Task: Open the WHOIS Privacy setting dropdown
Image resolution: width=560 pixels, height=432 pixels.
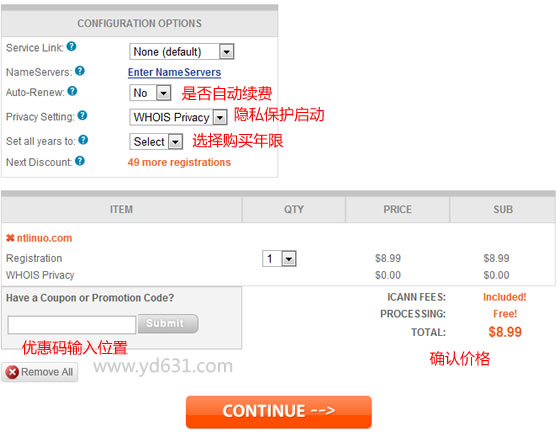Action: (178, 117)
